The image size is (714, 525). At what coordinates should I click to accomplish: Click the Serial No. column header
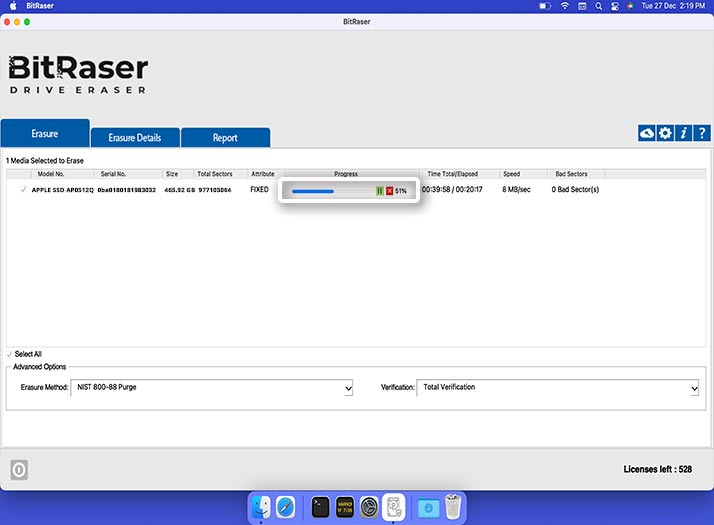click(113, 174)
